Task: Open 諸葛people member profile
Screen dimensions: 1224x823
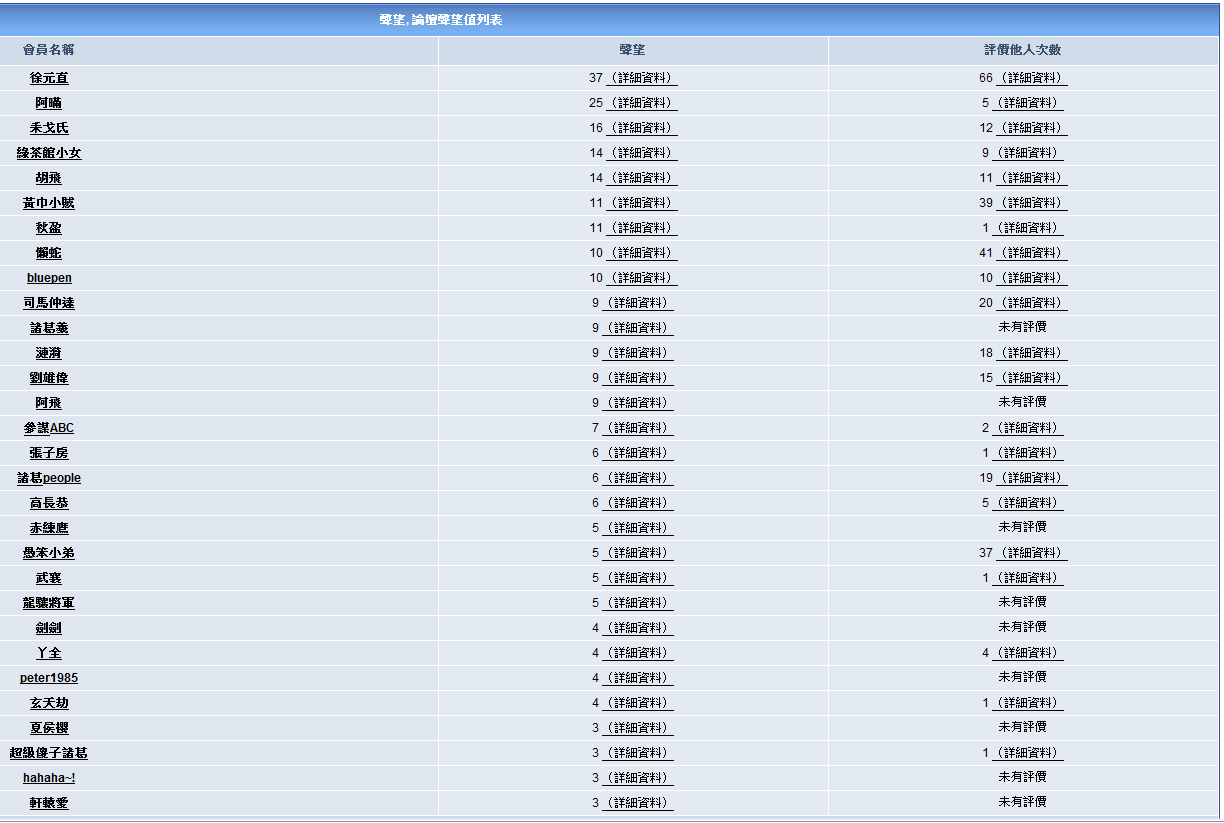Action: tap(49, 478)
